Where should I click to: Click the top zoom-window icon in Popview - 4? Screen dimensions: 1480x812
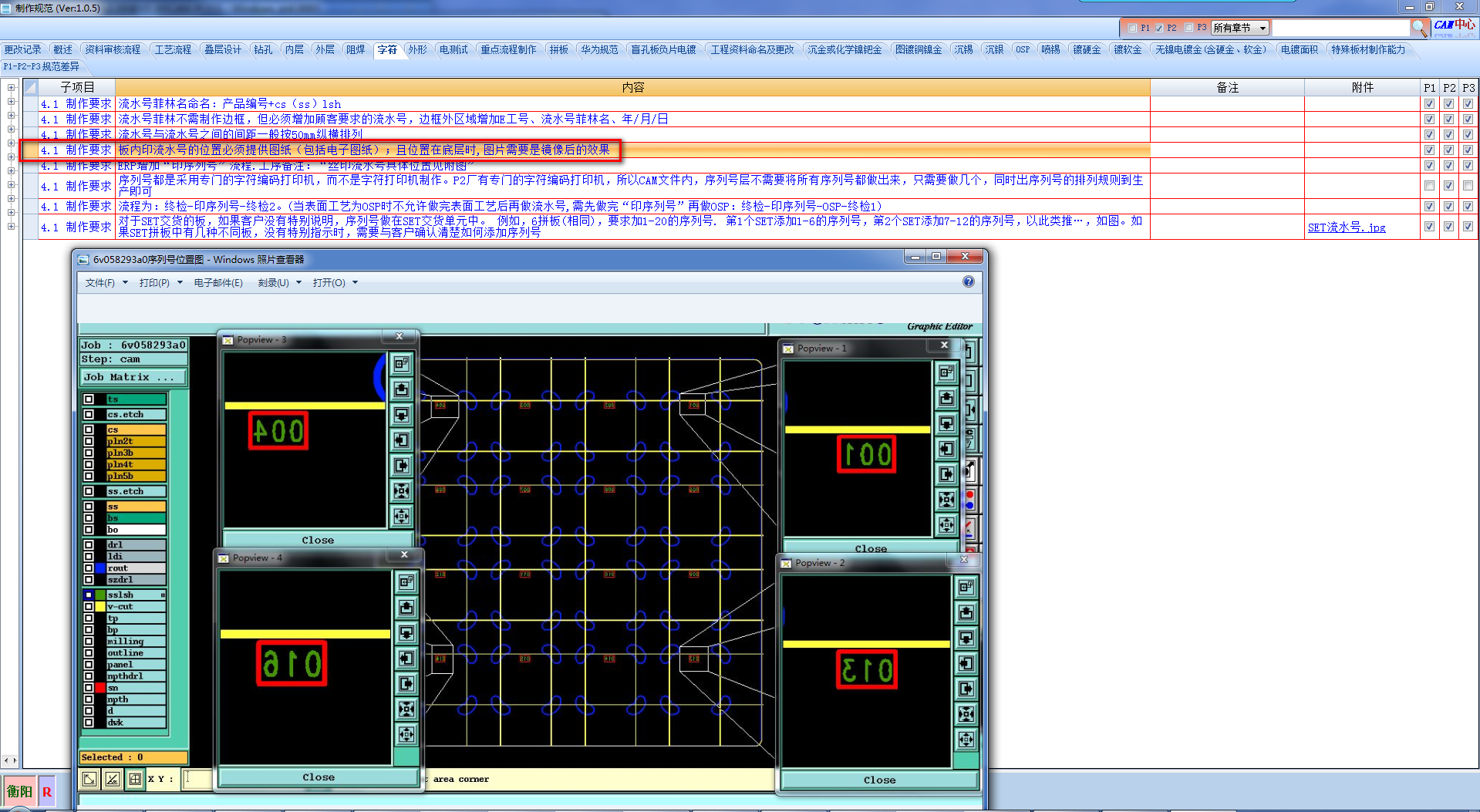coord(406,582)
